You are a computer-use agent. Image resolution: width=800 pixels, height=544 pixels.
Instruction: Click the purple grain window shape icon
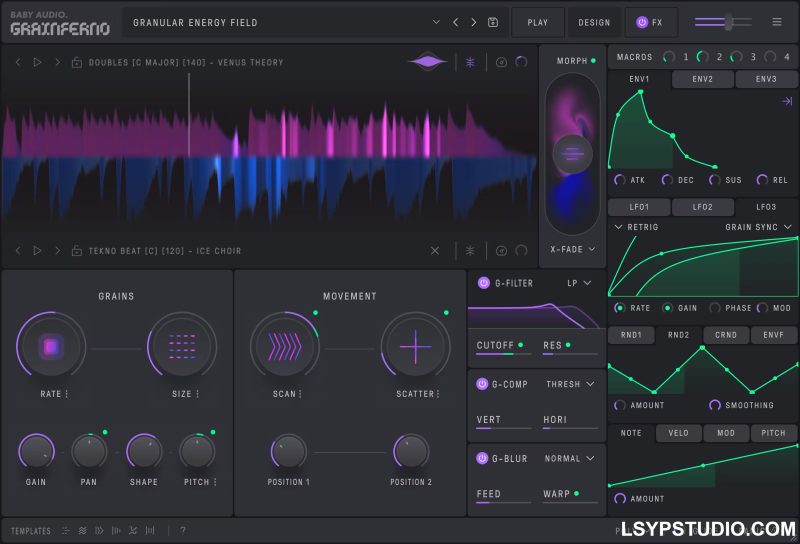[x=428, y=62]
